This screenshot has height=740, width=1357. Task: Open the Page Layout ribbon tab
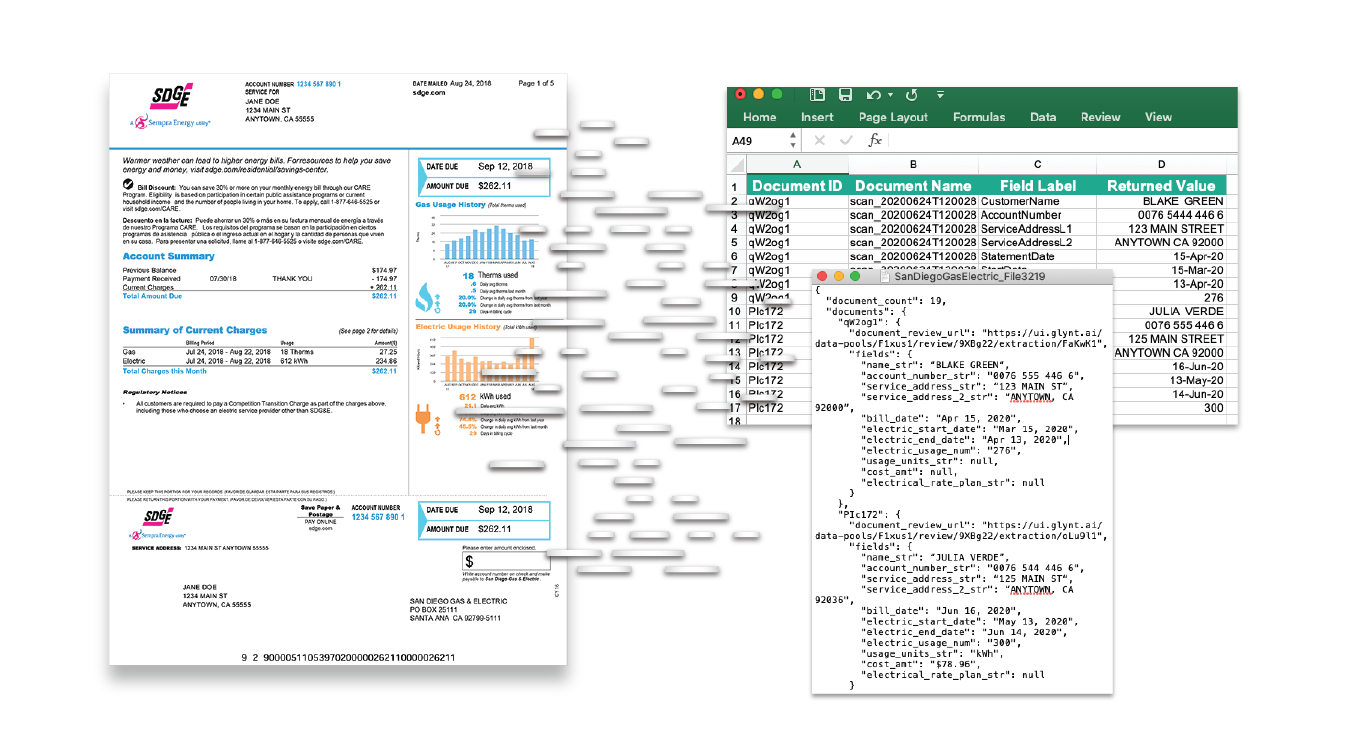(x=893, y=117)
